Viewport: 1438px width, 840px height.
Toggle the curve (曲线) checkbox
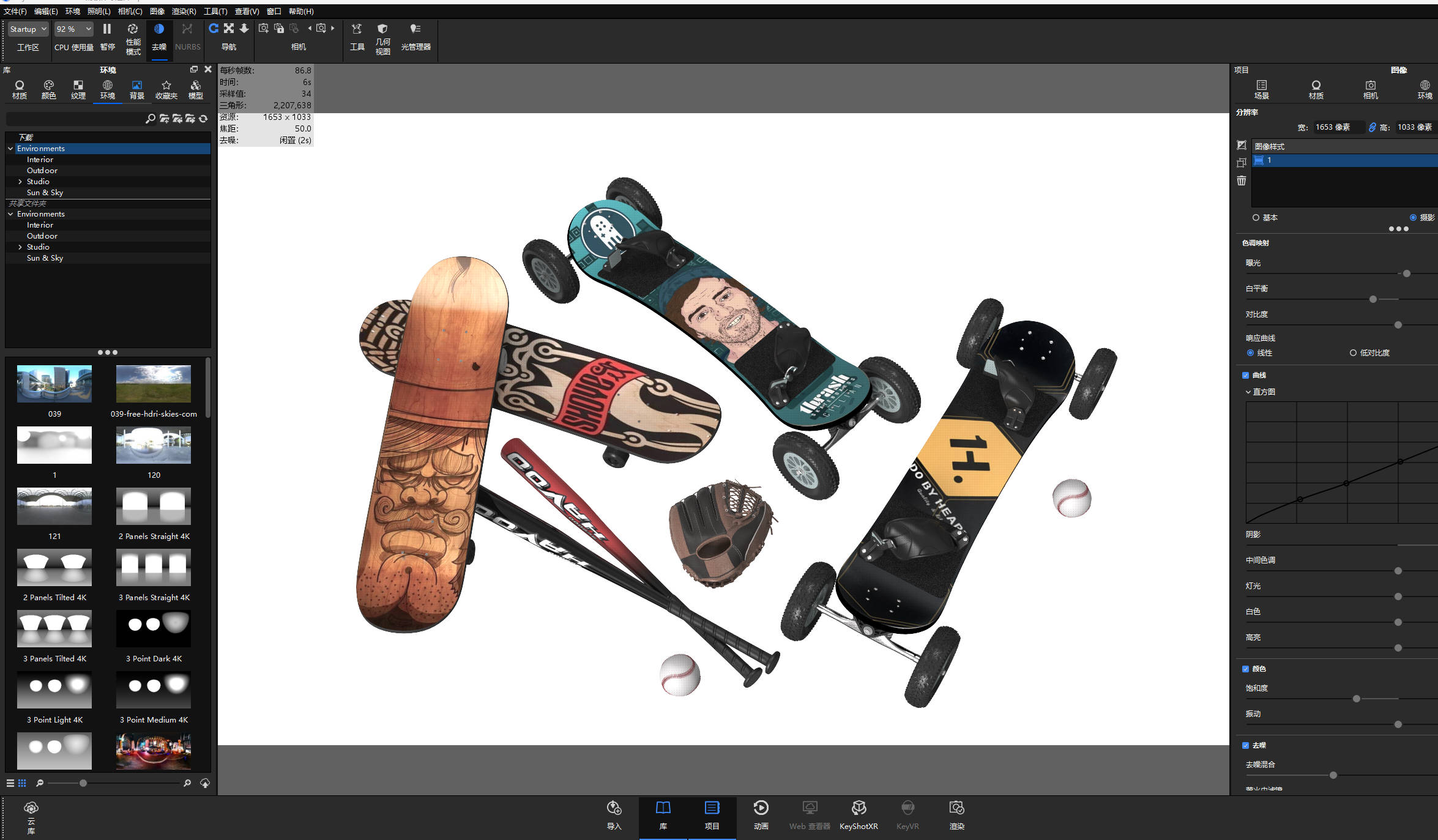tap(1245, 376)
